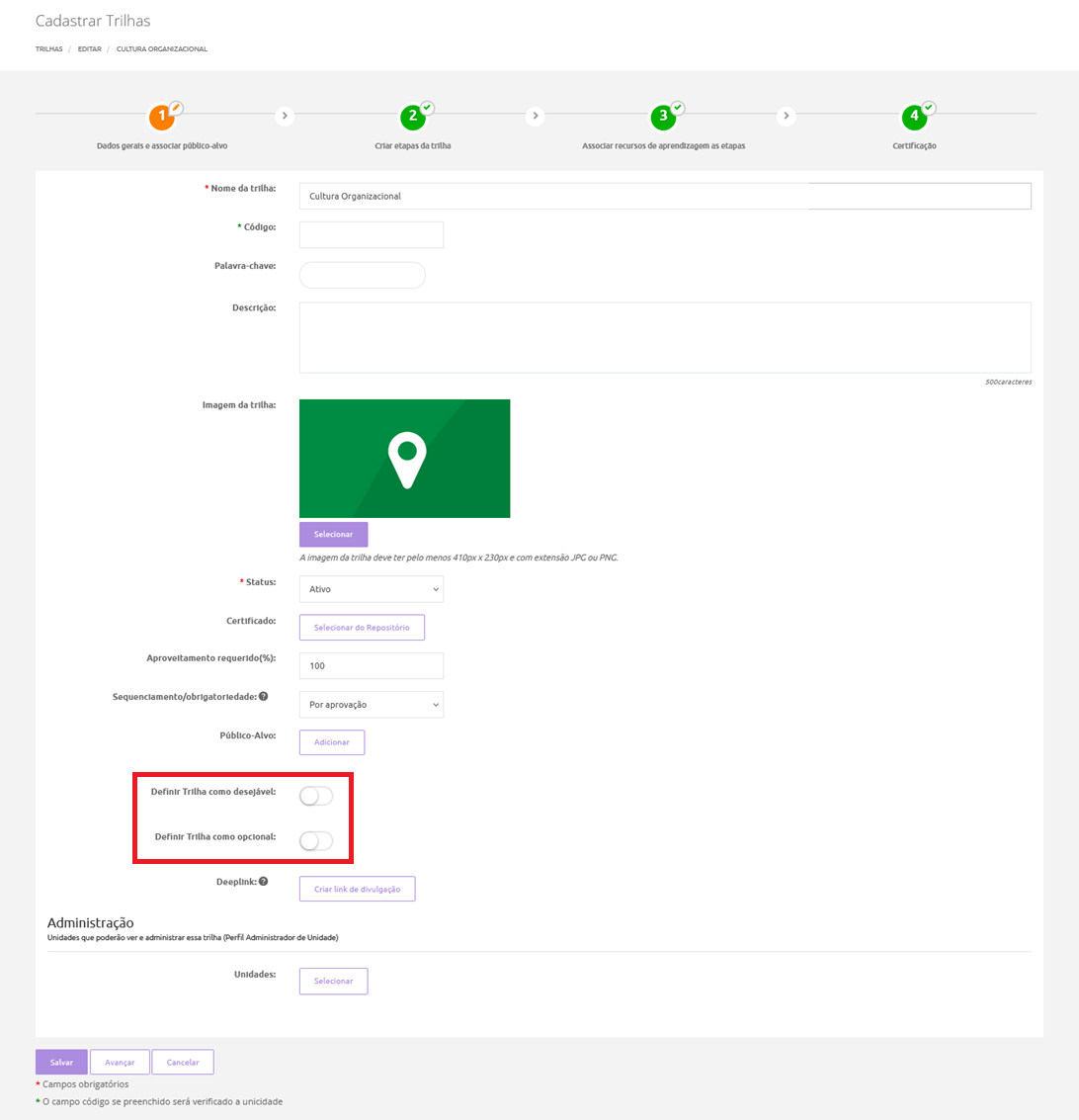Click arrow chevron between steps 1 and 2

285,116
